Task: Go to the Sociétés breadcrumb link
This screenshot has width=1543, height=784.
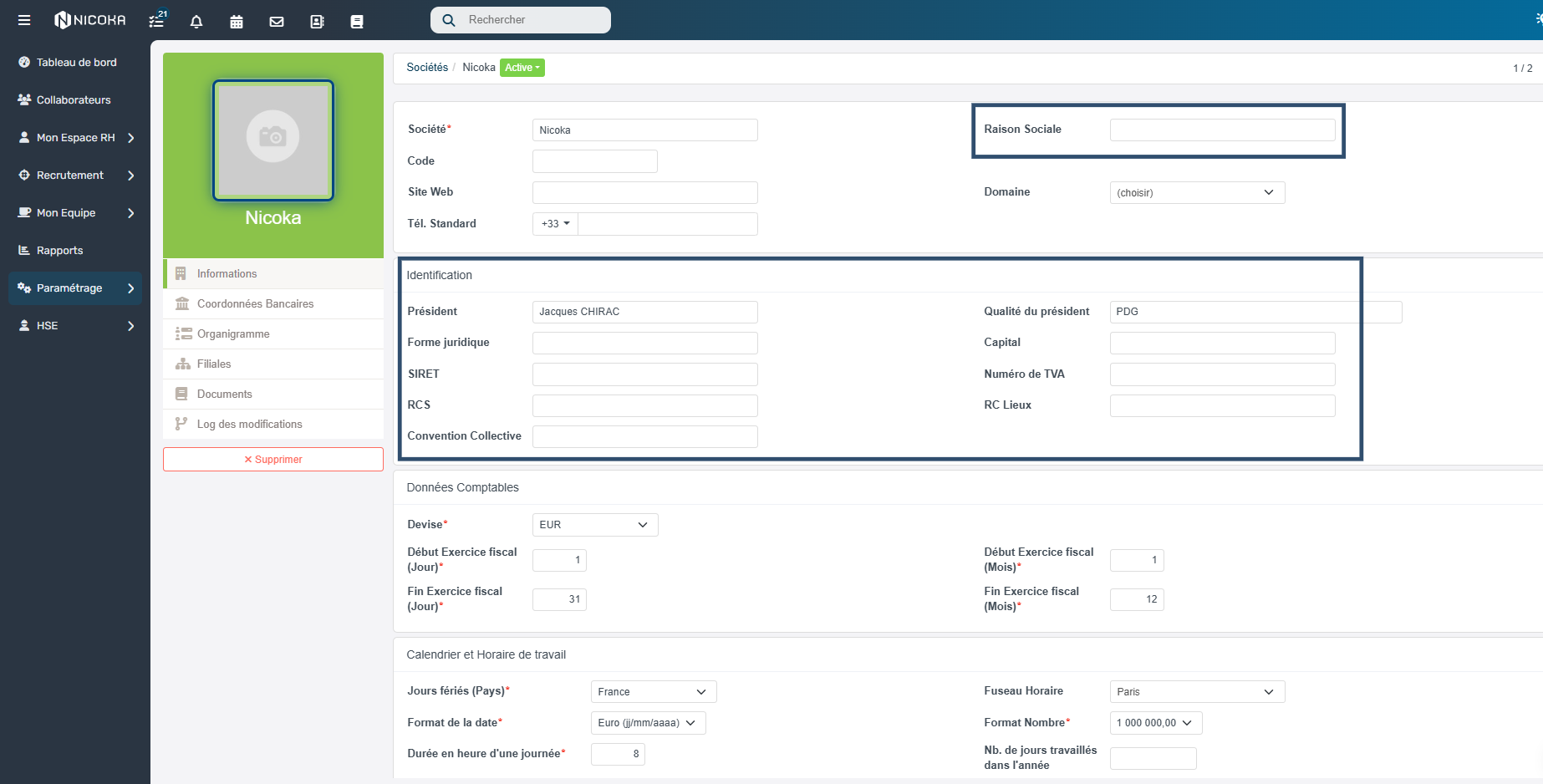Action: point(427,67)
